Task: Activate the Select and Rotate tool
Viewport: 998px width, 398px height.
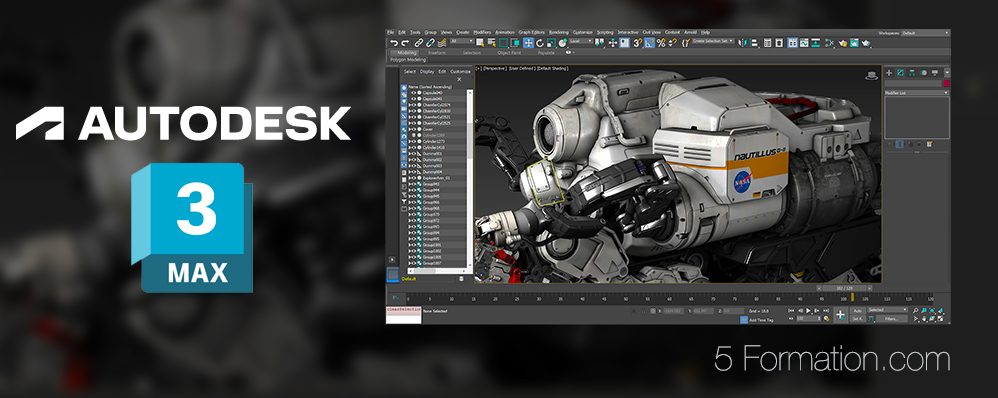Action: 540,43
